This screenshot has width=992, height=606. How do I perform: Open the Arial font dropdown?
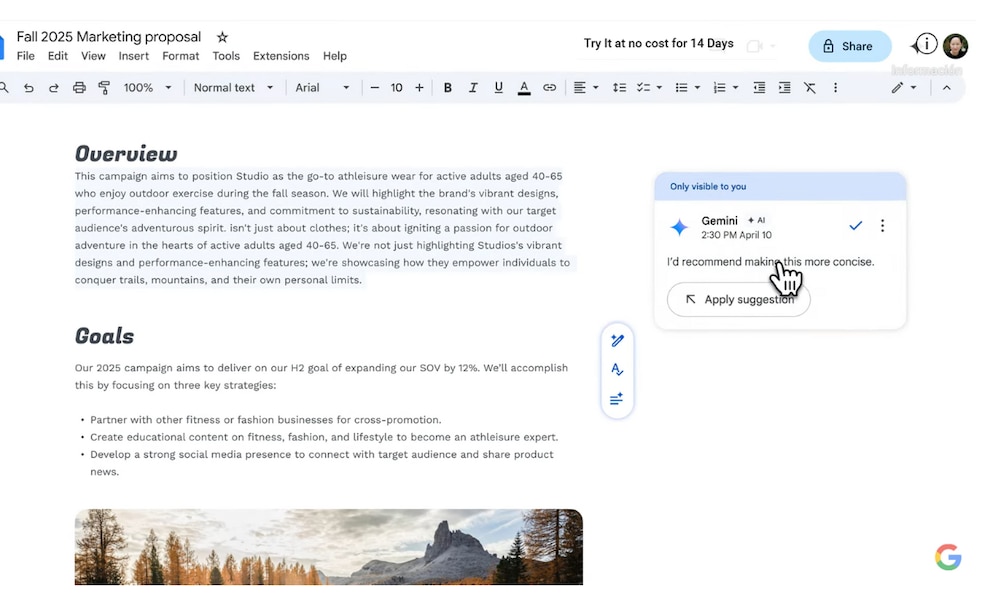pos(322,88)
